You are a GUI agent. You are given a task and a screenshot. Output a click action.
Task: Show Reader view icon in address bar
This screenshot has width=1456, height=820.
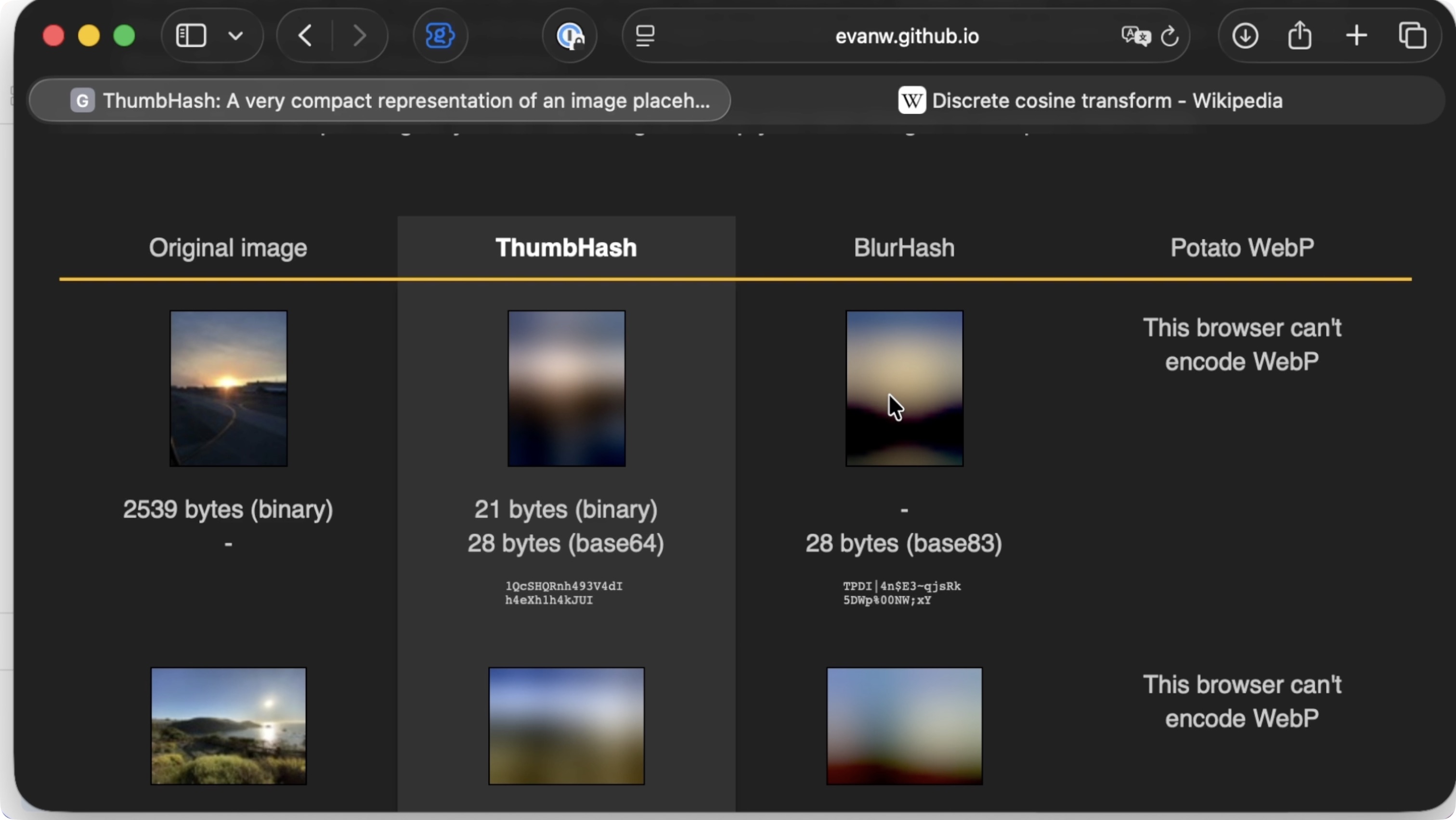click(645, 36)
